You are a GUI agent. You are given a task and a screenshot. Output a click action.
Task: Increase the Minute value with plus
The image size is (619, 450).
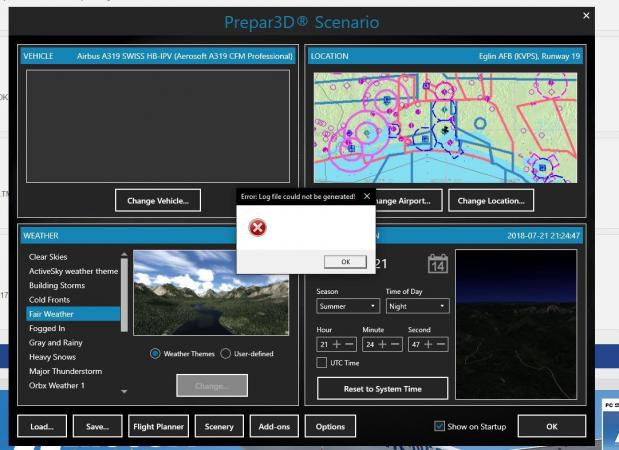point(382,344)
